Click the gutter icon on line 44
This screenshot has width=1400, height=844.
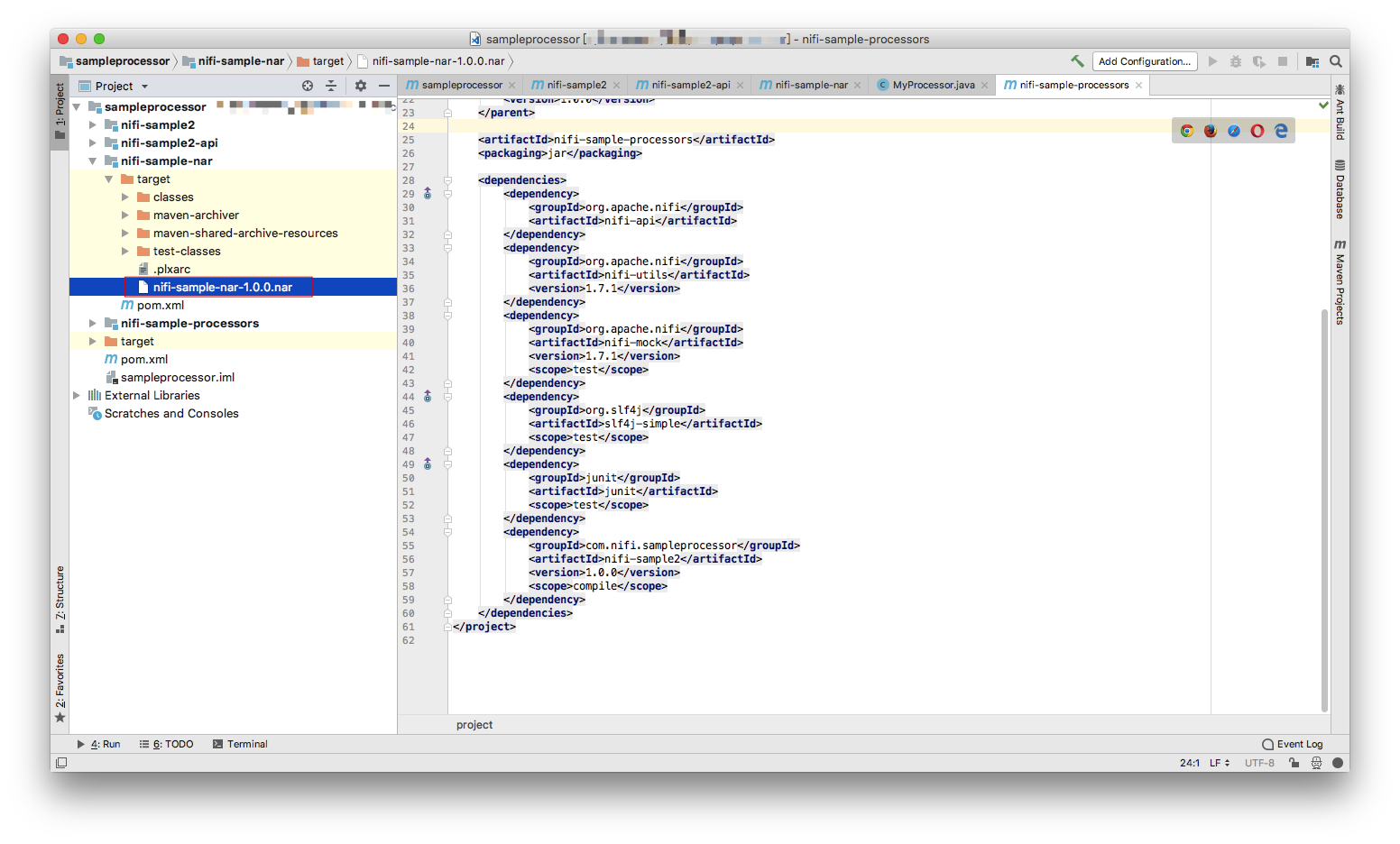pyautogui.click(x=428, y=397)
